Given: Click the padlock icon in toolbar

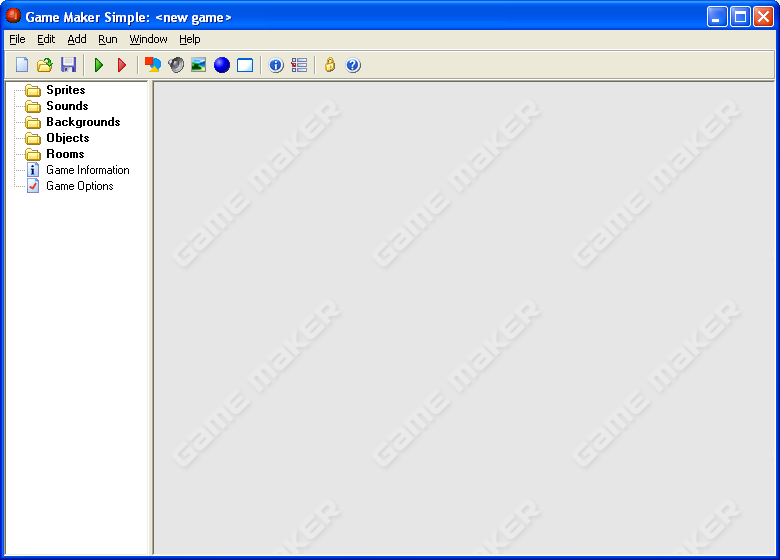Looking at the screenshot, I should [x=330, y=65].
